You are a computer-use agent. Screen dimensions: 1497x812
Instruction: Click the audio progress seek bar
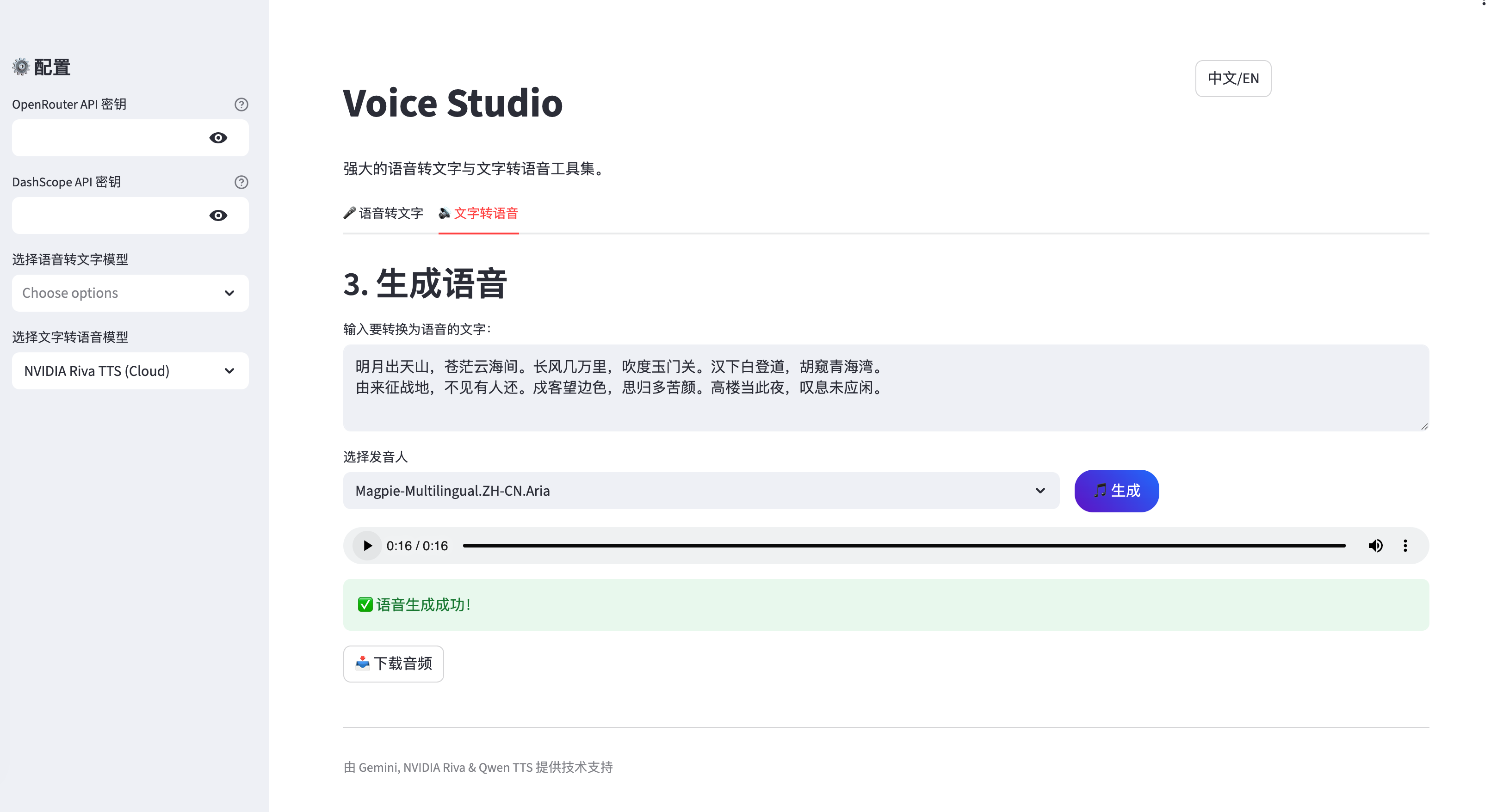pos(903,545)
